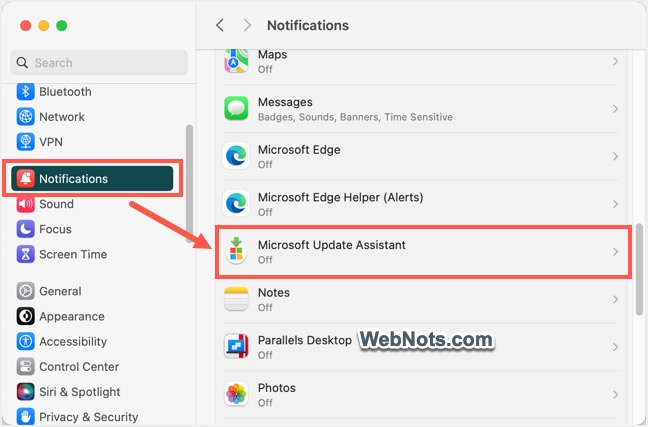
Task: Select the Microsoft Update Assistant icon
Action: click(x=236, y=251)
